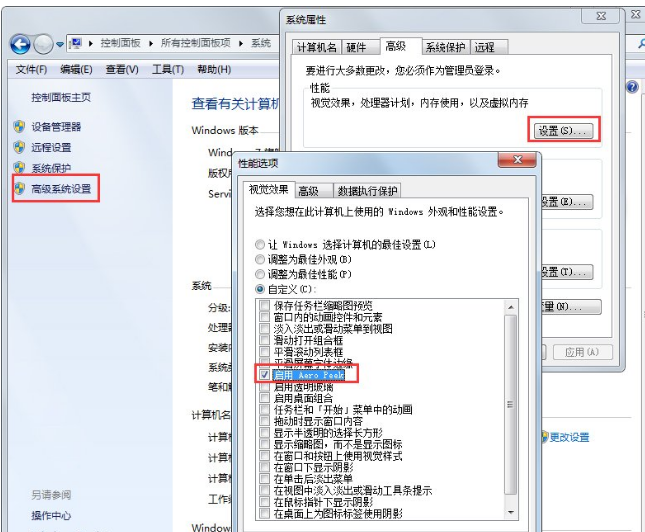
Task: Uncheck 启用 Aero Peek checkbox
Action: click(x=264, y=375)
